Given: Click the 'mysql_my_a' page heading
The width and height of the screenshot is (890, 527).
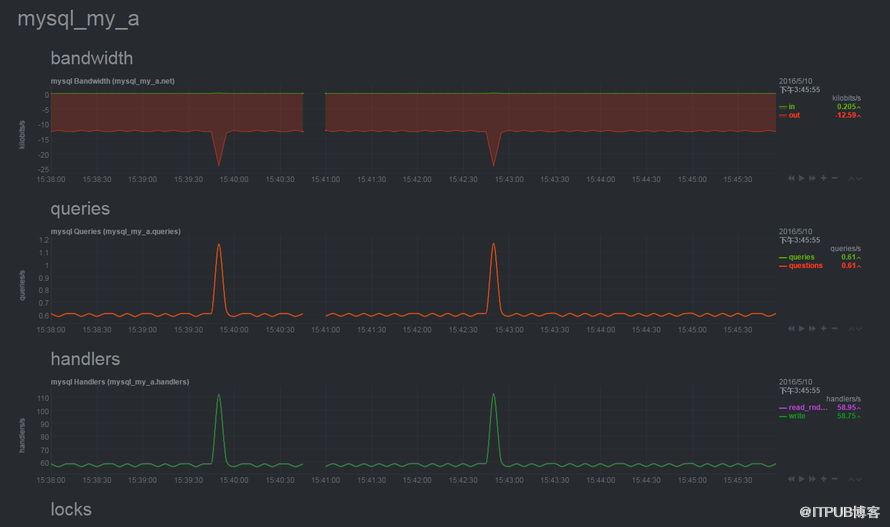Looking at the screenshot, I should (x=78, y=19).
